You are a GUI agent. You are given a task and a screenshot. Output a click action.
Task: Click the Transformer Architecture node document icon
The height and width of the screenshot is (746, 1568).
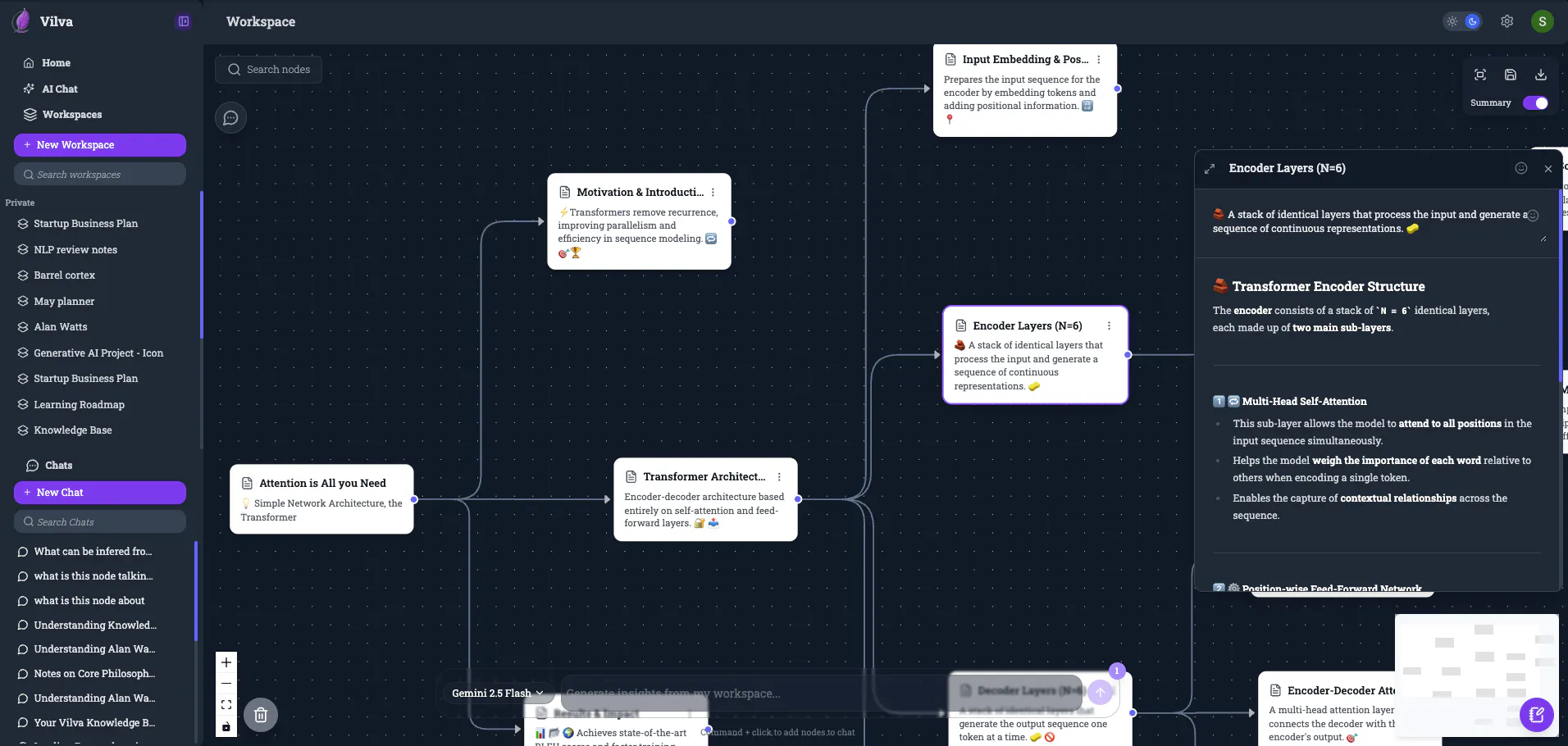[x=631, y=477]
